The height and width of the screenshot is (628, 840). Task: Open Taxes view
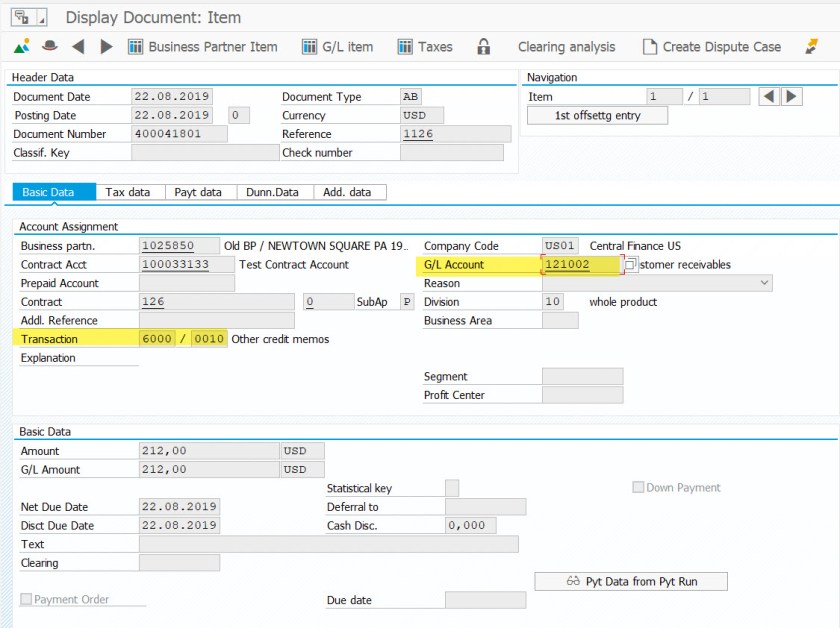425,47
